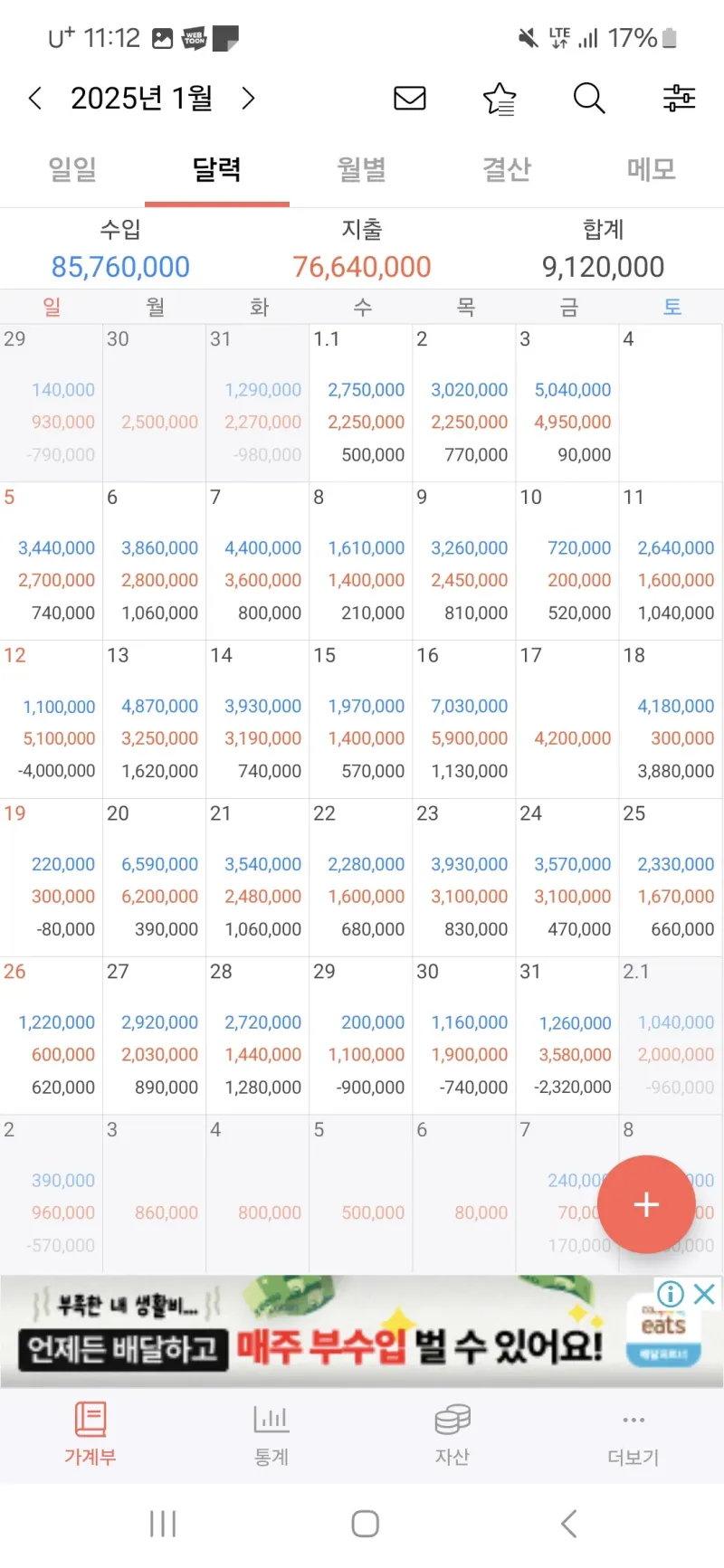
Task: Close the ad banner with X
Action: [704, 1294]
